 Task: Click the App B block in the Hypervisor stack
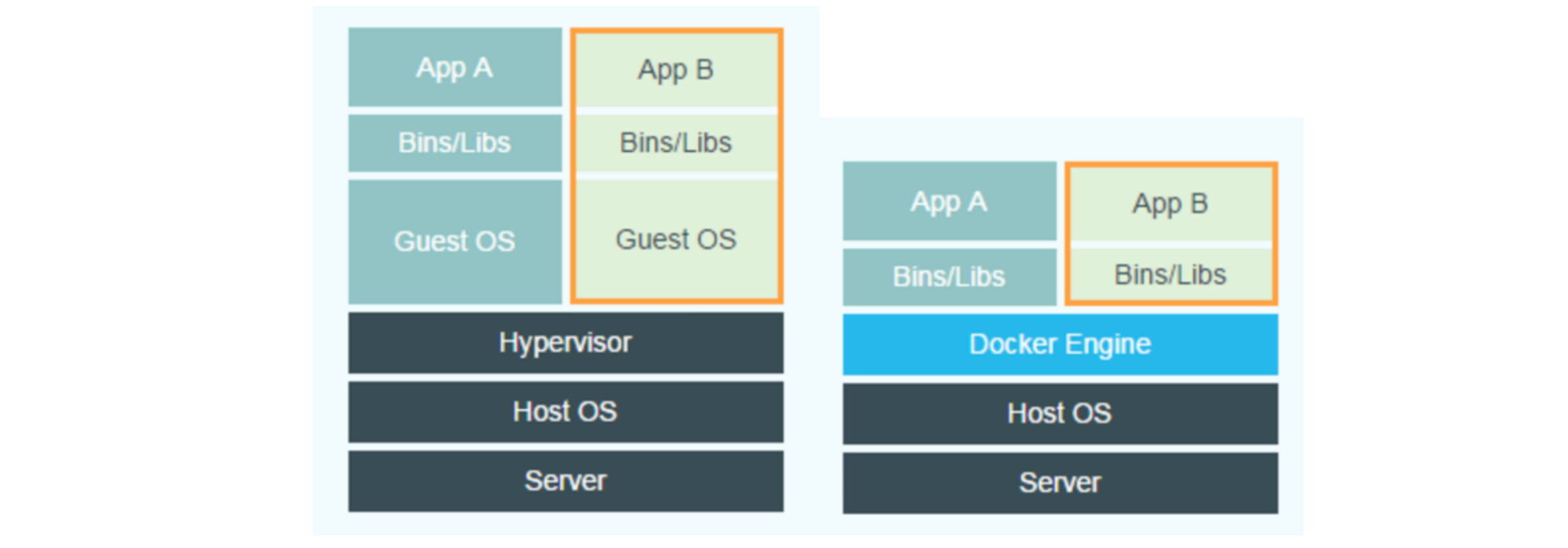click(676, 70)
